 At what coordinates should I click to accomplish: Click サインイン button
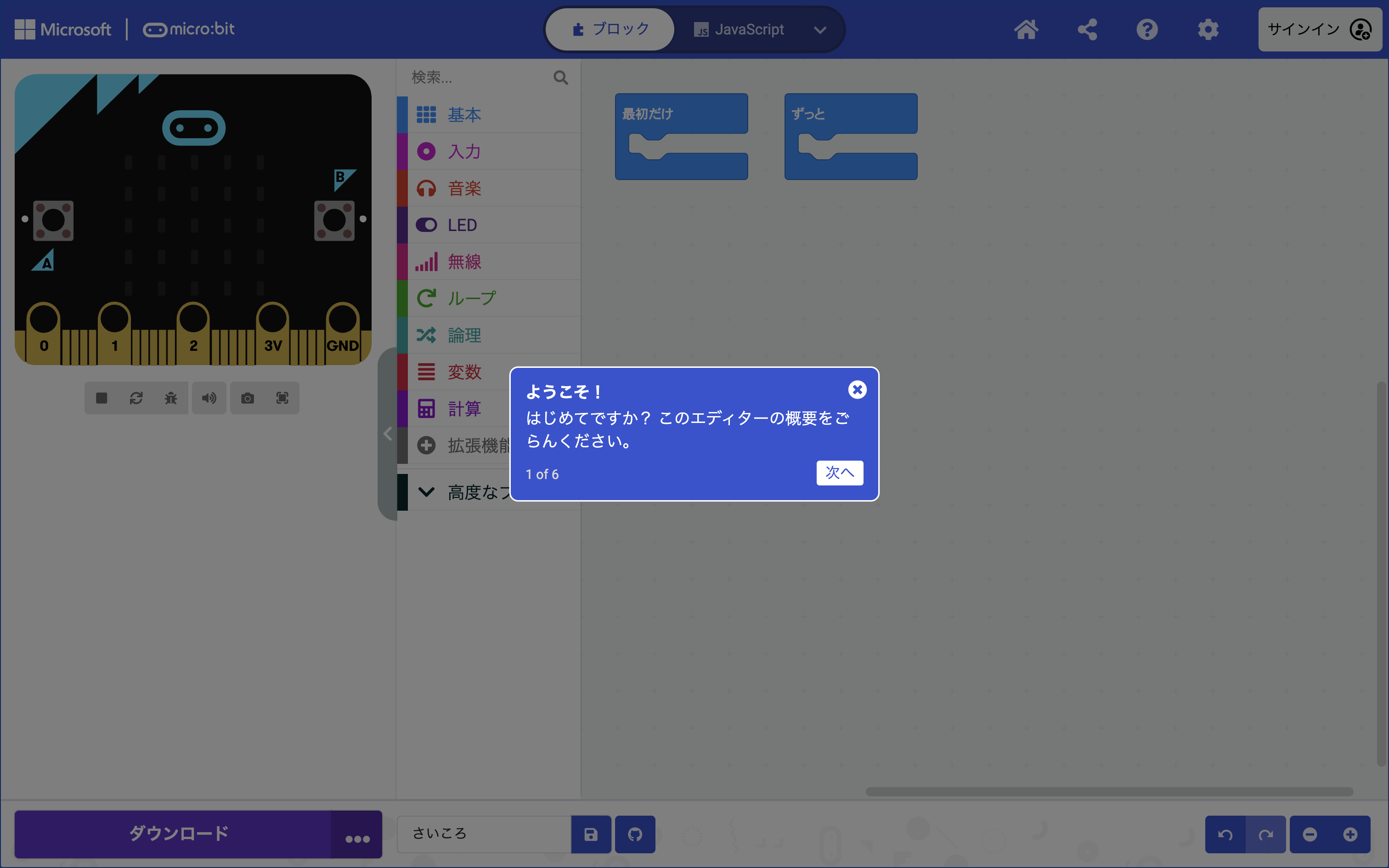(1320, 29)
